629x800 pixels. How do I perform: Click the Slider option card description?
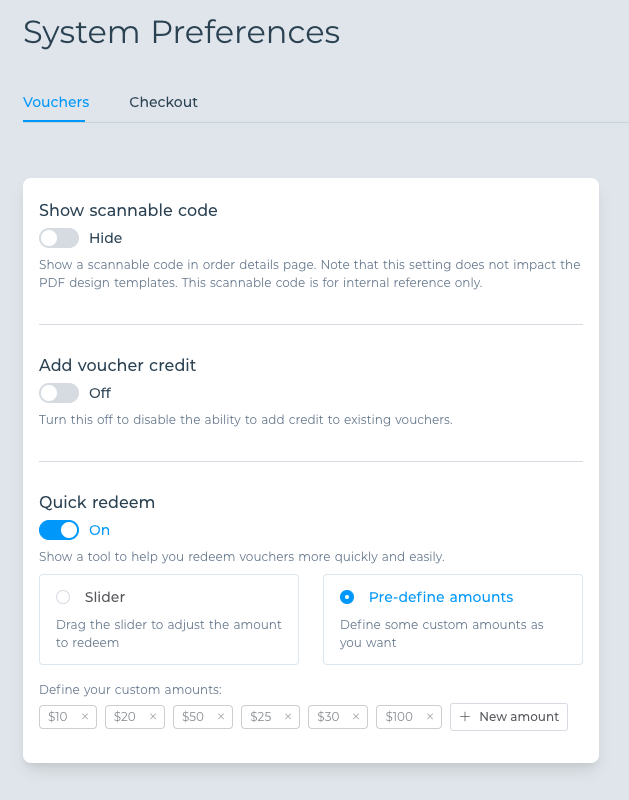[169, 634]
